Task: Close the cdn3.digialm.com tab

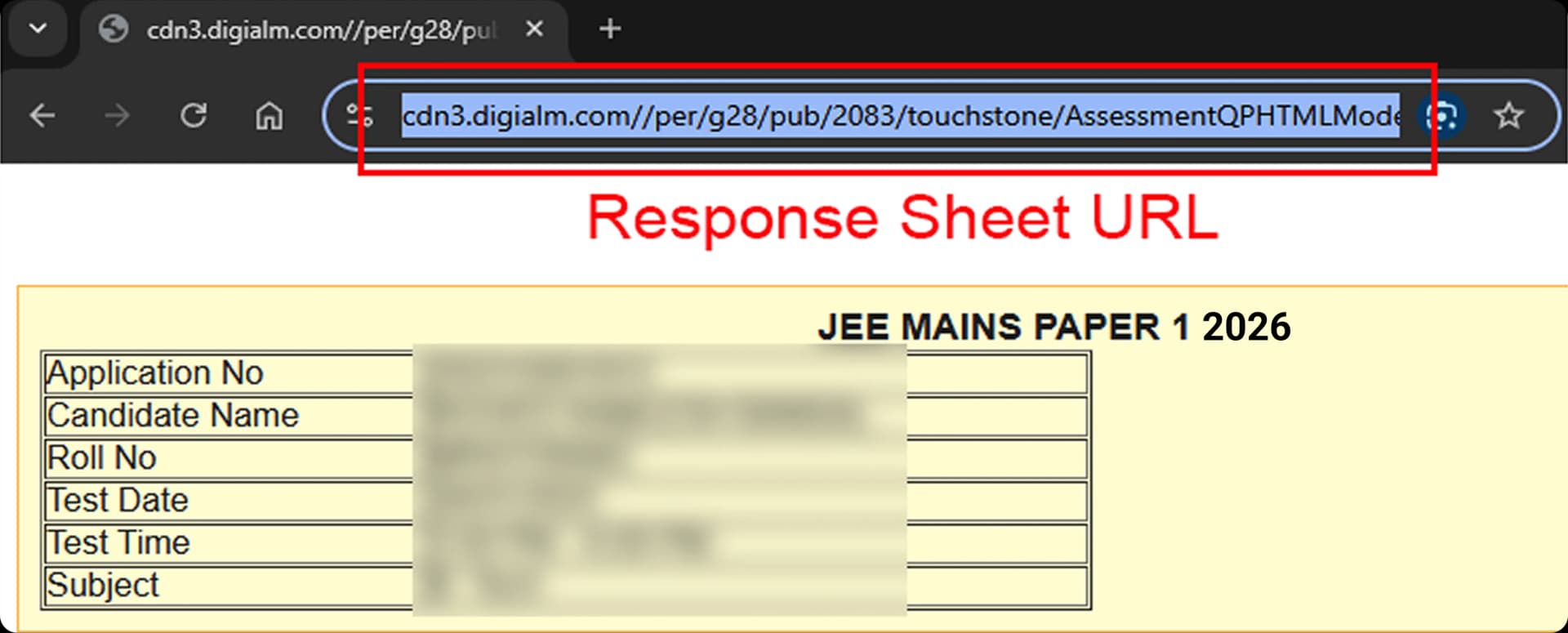Action: 534,29
